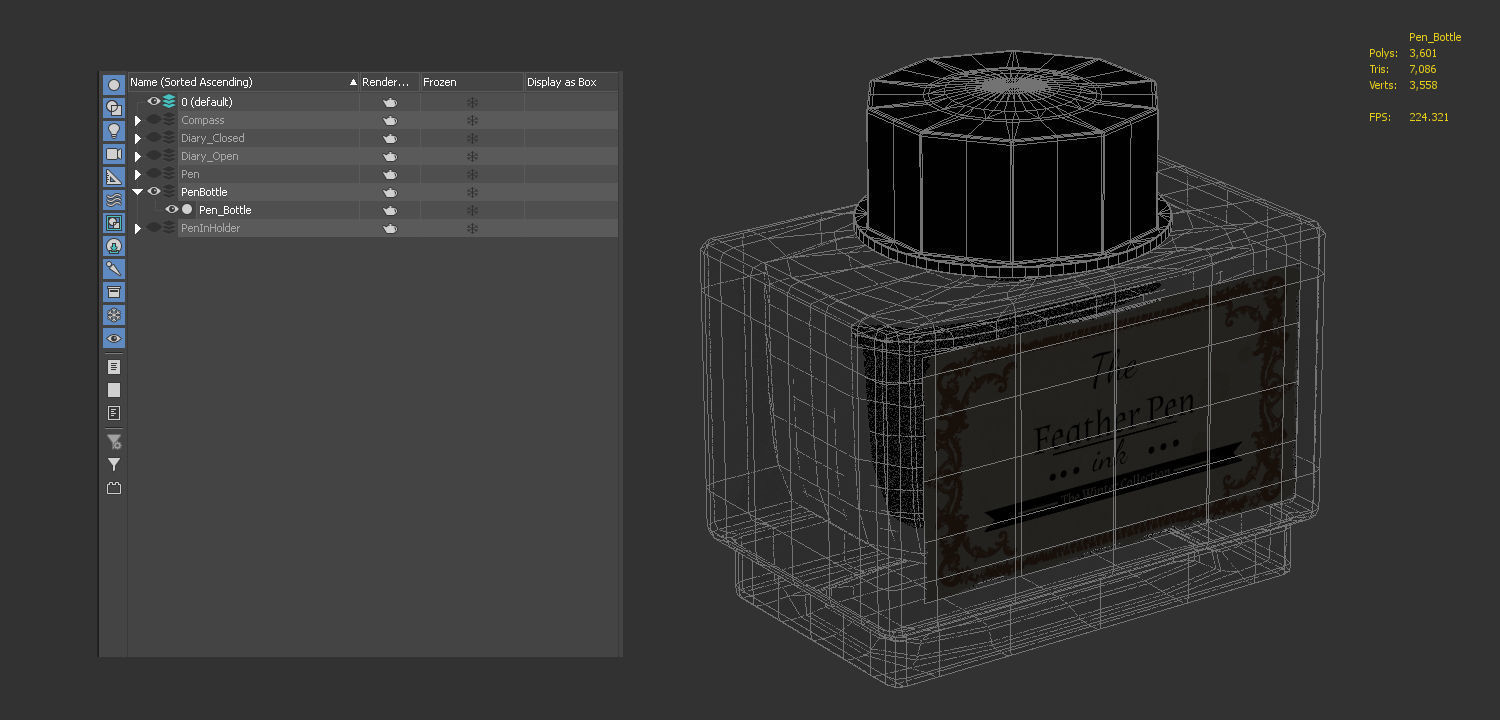
Task: Hide the Pen_Bottle object via eye icon
Action: pyautogui.click(x=172, y=210)
